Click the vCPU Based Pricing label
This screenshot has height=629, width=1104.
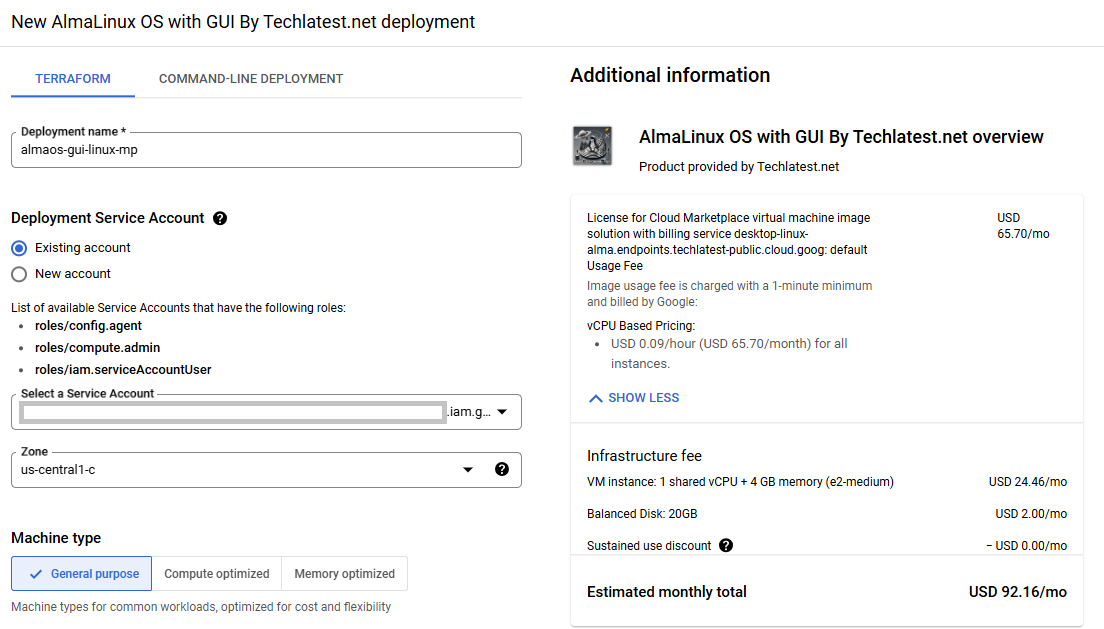tap(641, 325)
